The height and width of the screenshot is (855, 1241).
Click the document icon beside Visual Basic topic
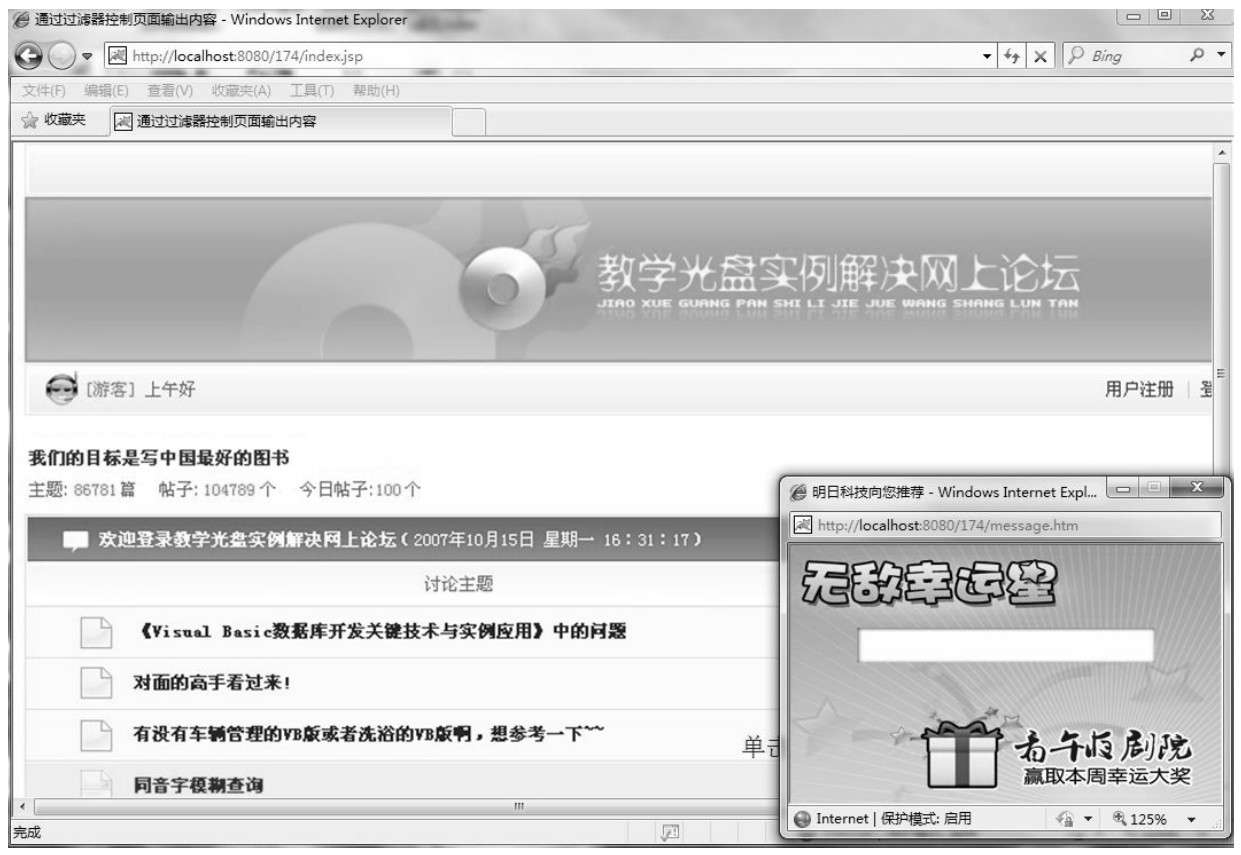pos(96,633)
